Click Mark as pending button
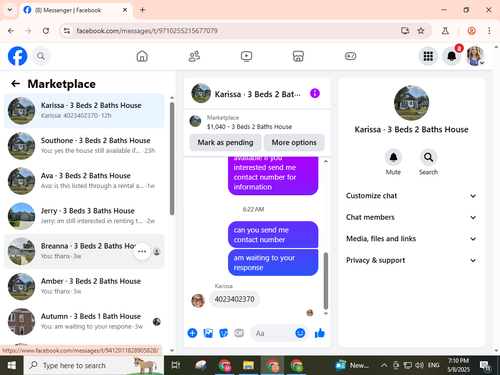Screen dimensions: 500x375 pos(225,142)
